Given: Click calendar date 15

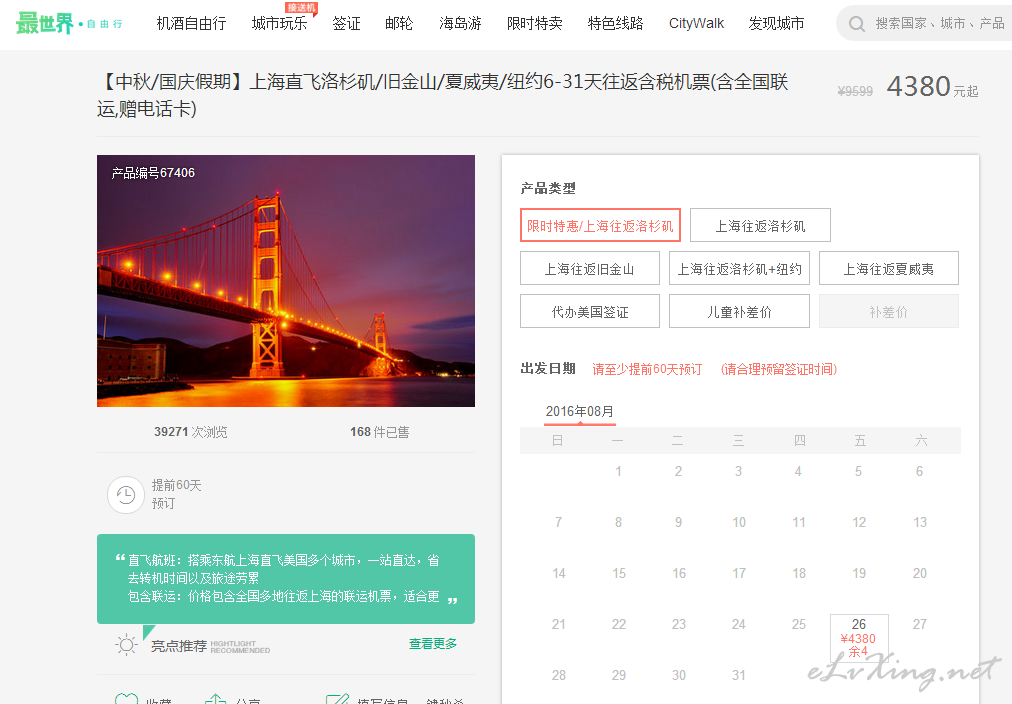Looking at the screenshot, I should click(619, 573).
